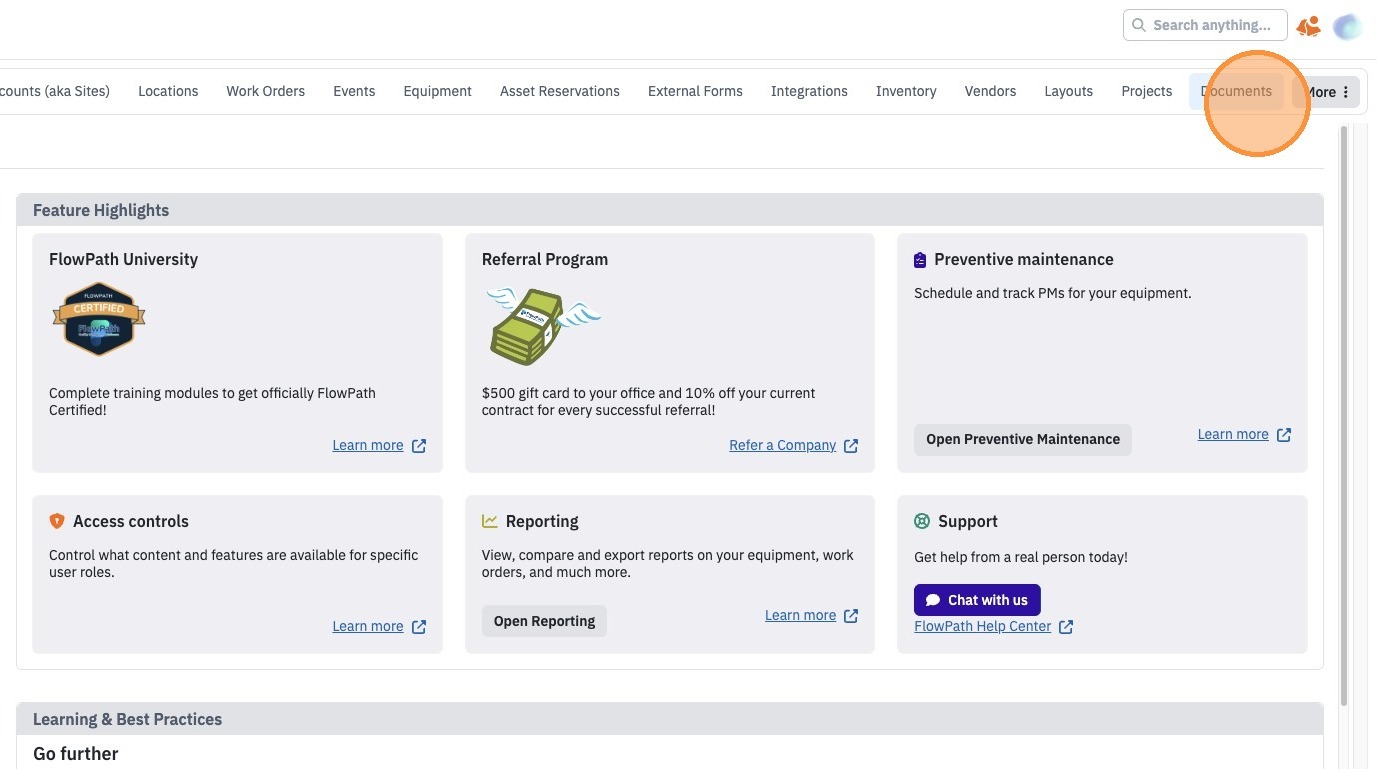
Task: Click the FlowPath University card title
Action: pyautogui.click(x=123, y=259)
